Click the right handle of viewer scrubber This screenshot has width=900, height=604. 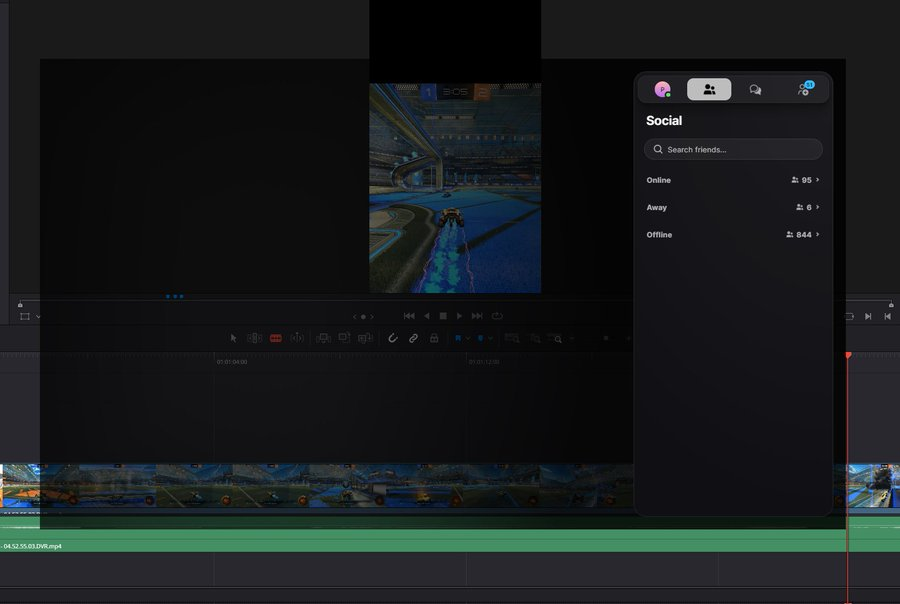[891, 304]
